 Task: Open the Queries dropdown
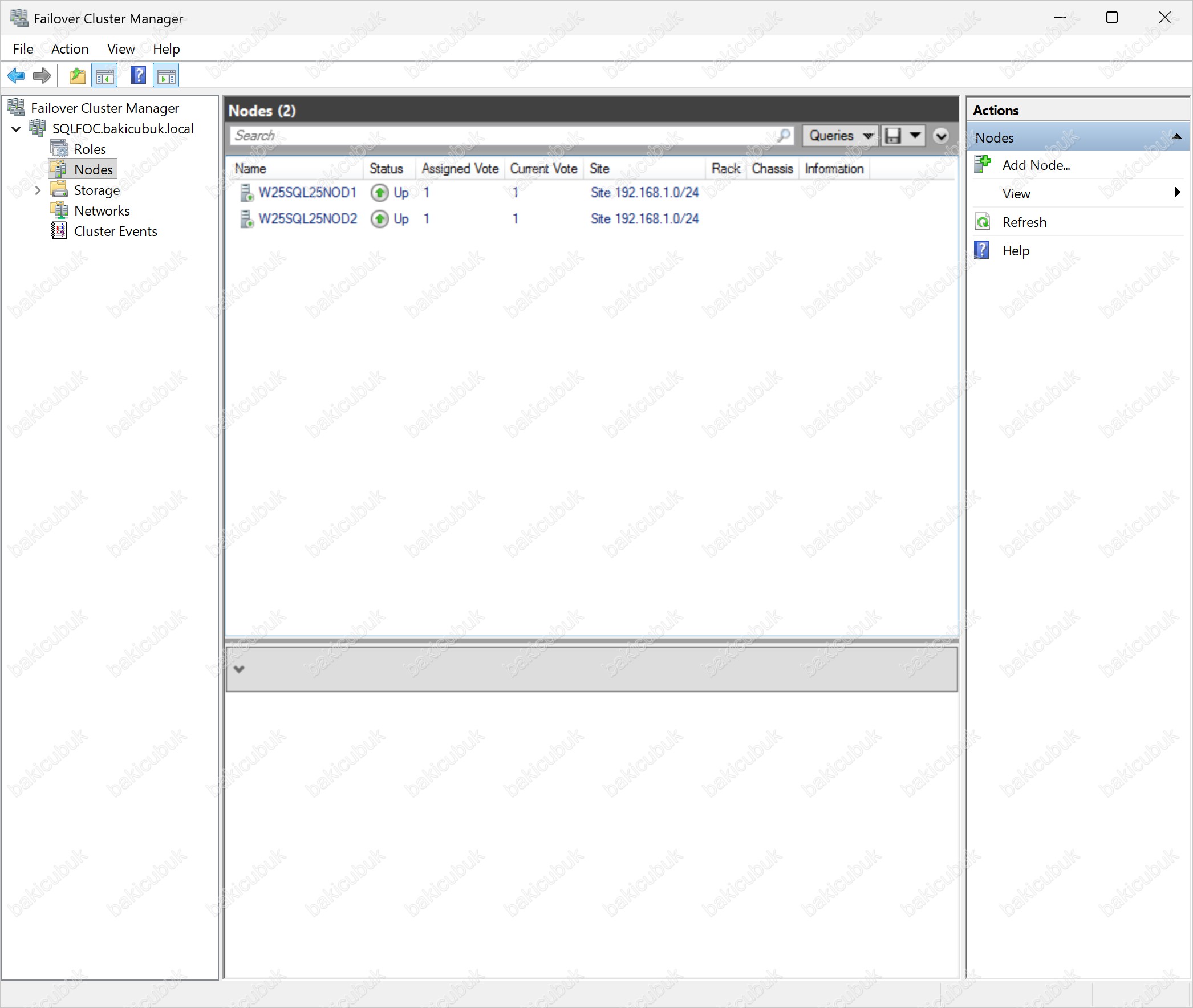coord(840,136)
